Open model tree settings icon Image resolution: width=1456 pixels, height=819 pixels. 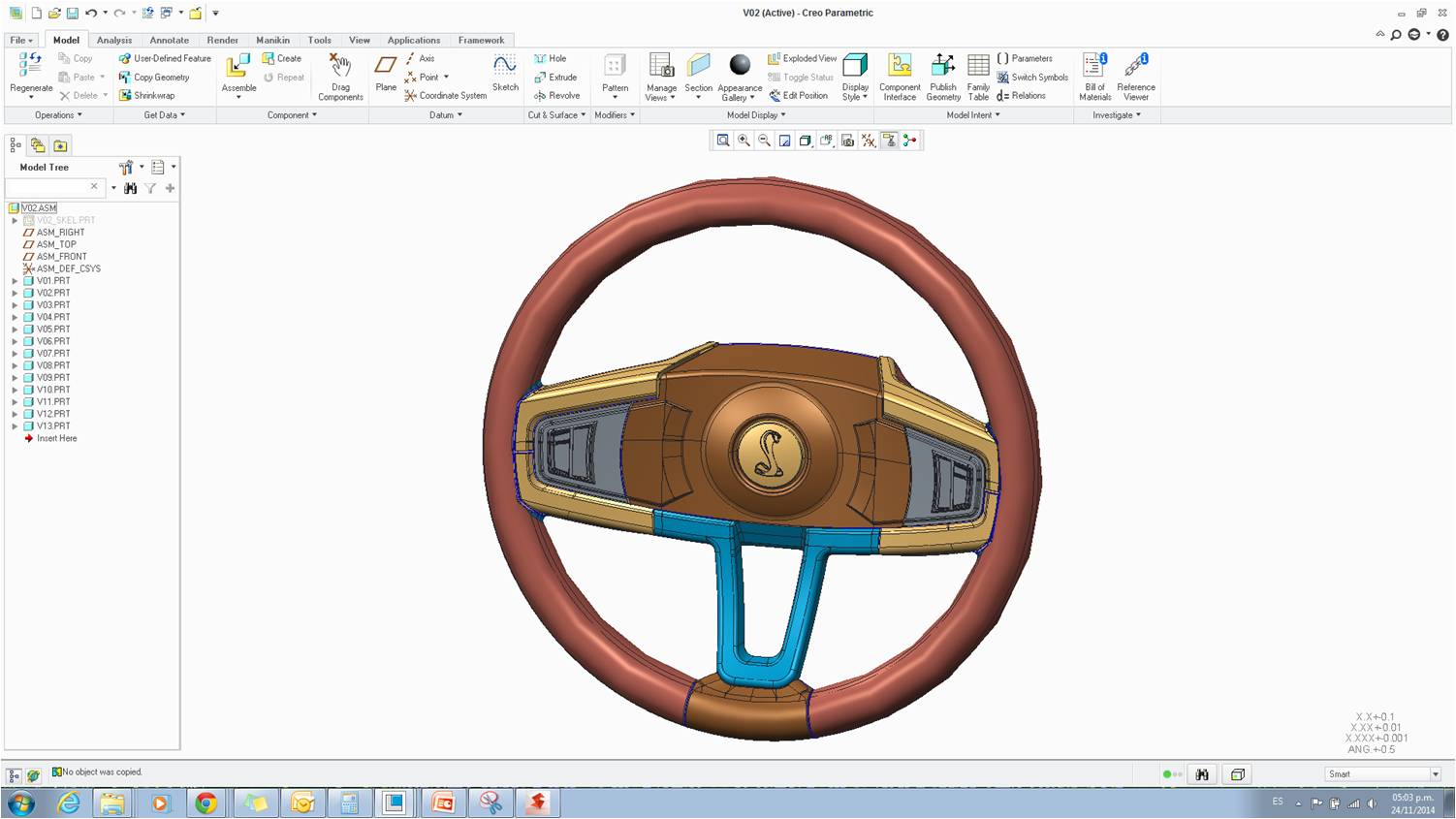tap(126, 168)
